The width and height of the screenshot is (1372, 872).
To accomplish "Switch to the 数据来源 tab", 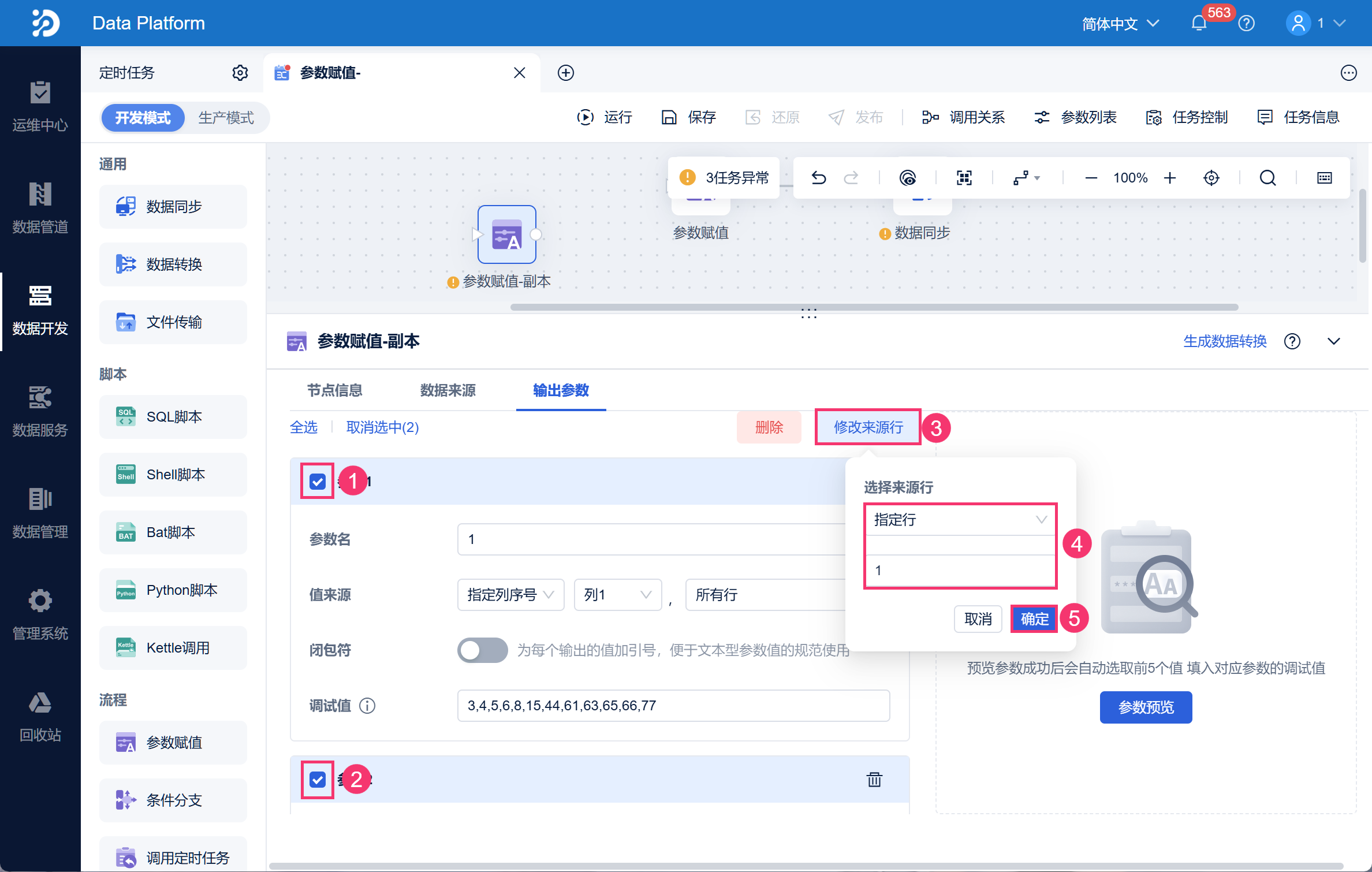I will pyautogui.click(x=448, y=390).
